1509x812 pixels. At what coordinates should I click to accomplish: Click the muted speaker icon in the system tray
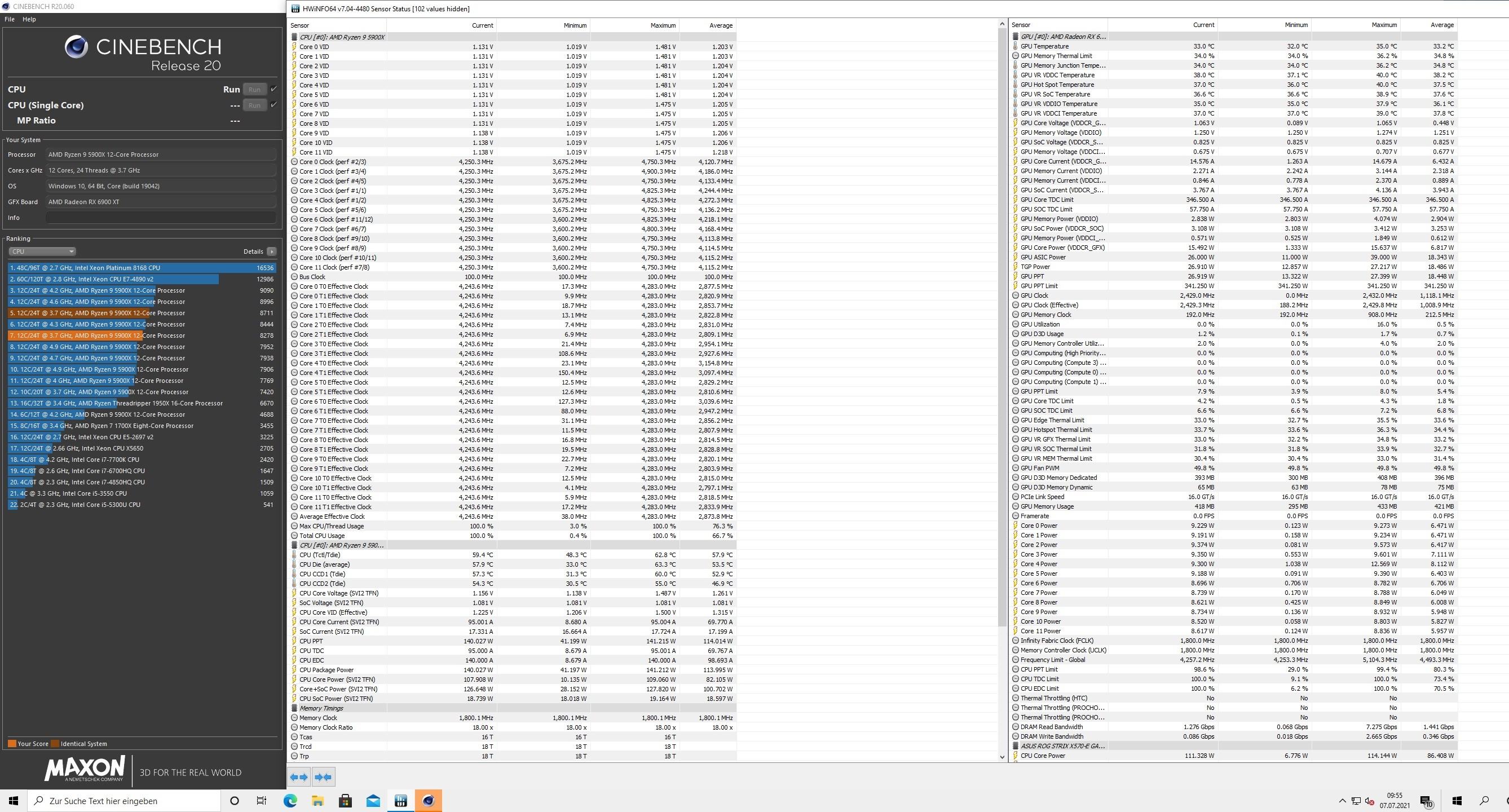click(x=1370, y=801)
